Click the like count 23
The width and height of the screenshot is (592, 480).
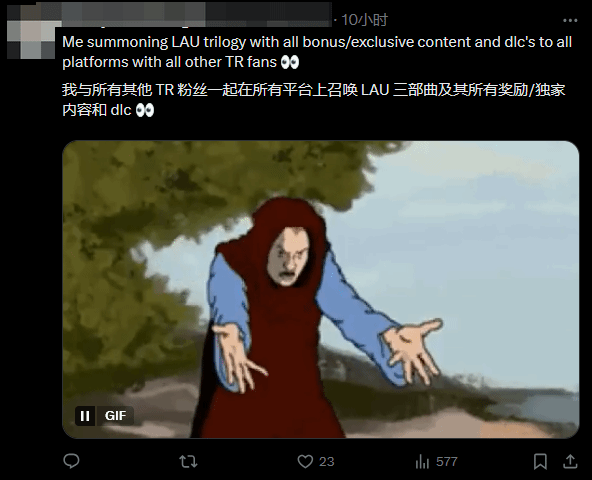[327, 461]
